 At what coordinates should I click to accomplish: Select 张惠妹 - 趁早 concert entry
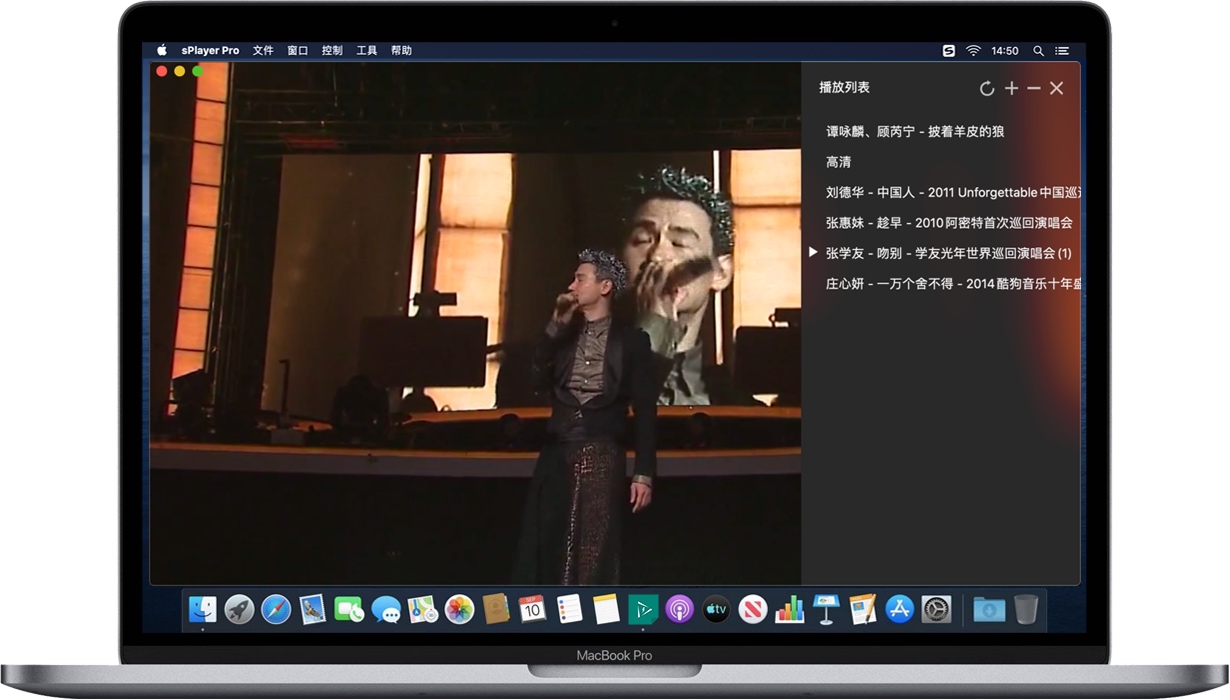coord(948,223)
